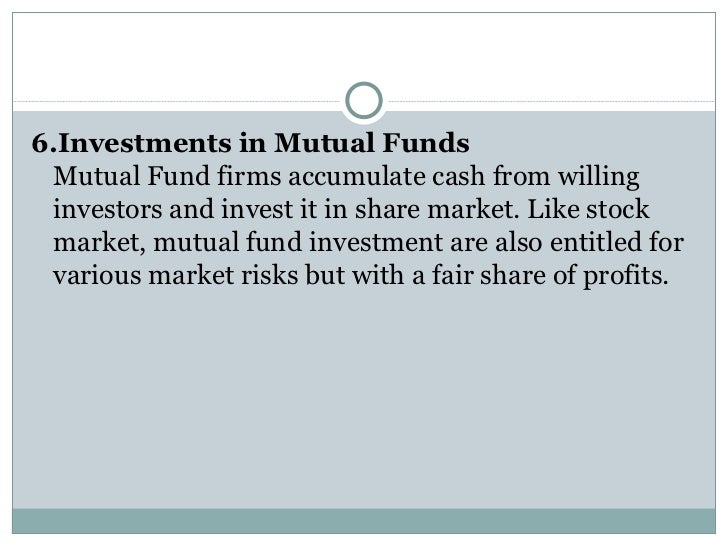Image resolution: width=728 pixels, height=546 pixels.
Task: Click the words "Like stock" ending the second line
Action: tap(588, 209)
